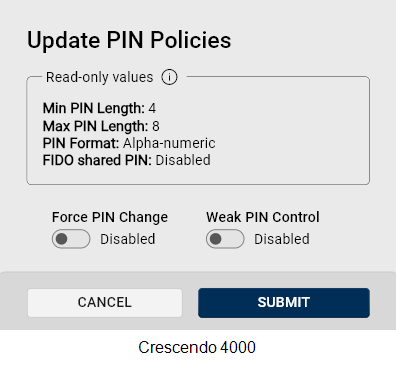Click the Disabled status beside Weak PIN Control
This screenshot has width=396, height=372.
tap(282, 239)
